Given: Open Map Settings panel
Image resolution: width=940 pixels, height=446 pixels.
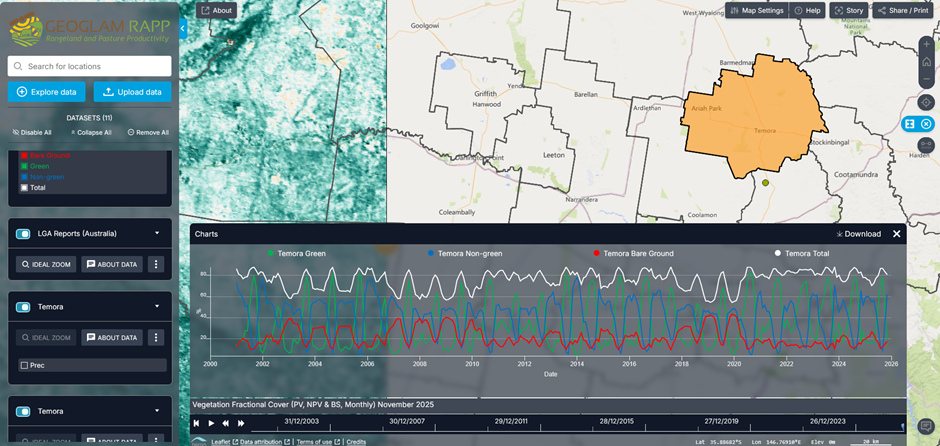Looking at the screenshot, I should click(x=756, y=10).
